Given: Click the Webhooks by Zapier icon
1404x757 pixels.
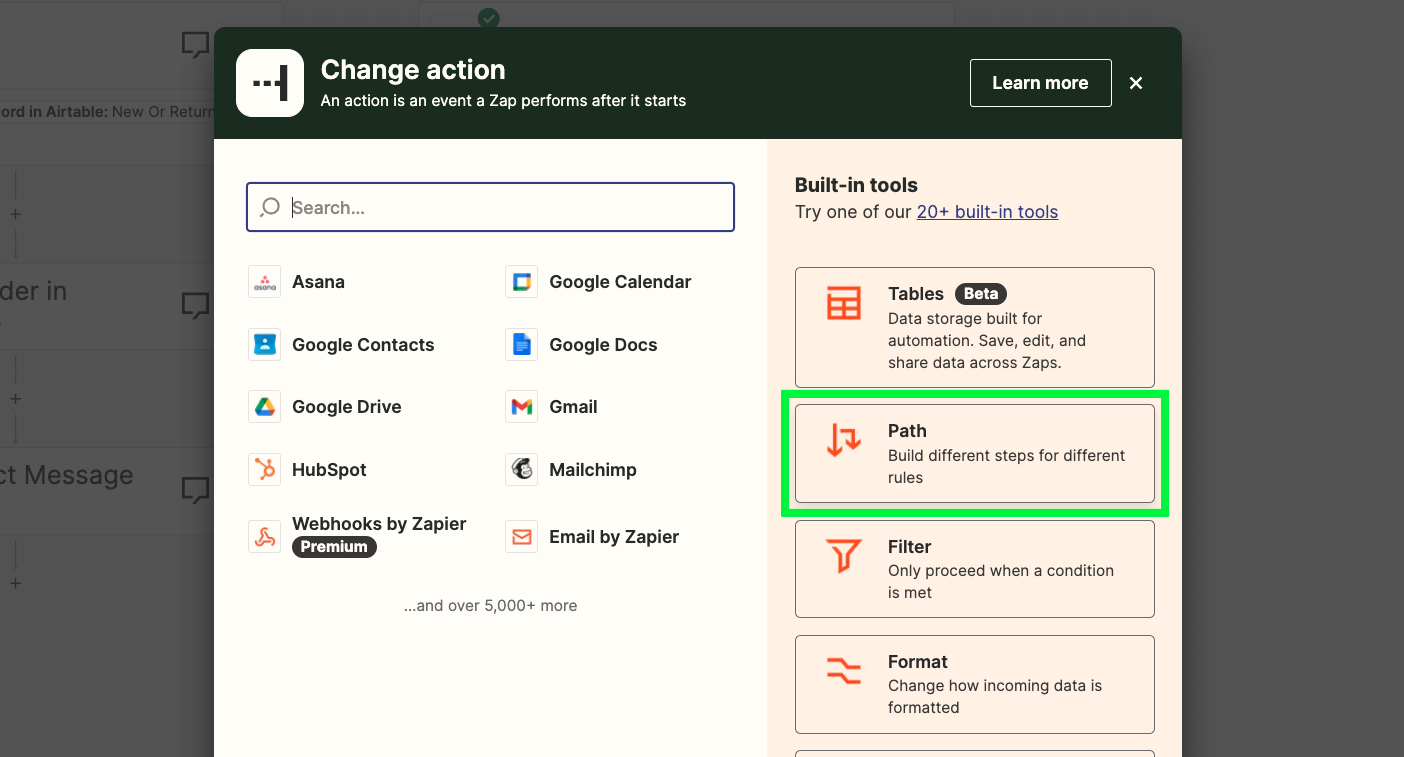Looking at the screenshot, I should tap(264, 537).
